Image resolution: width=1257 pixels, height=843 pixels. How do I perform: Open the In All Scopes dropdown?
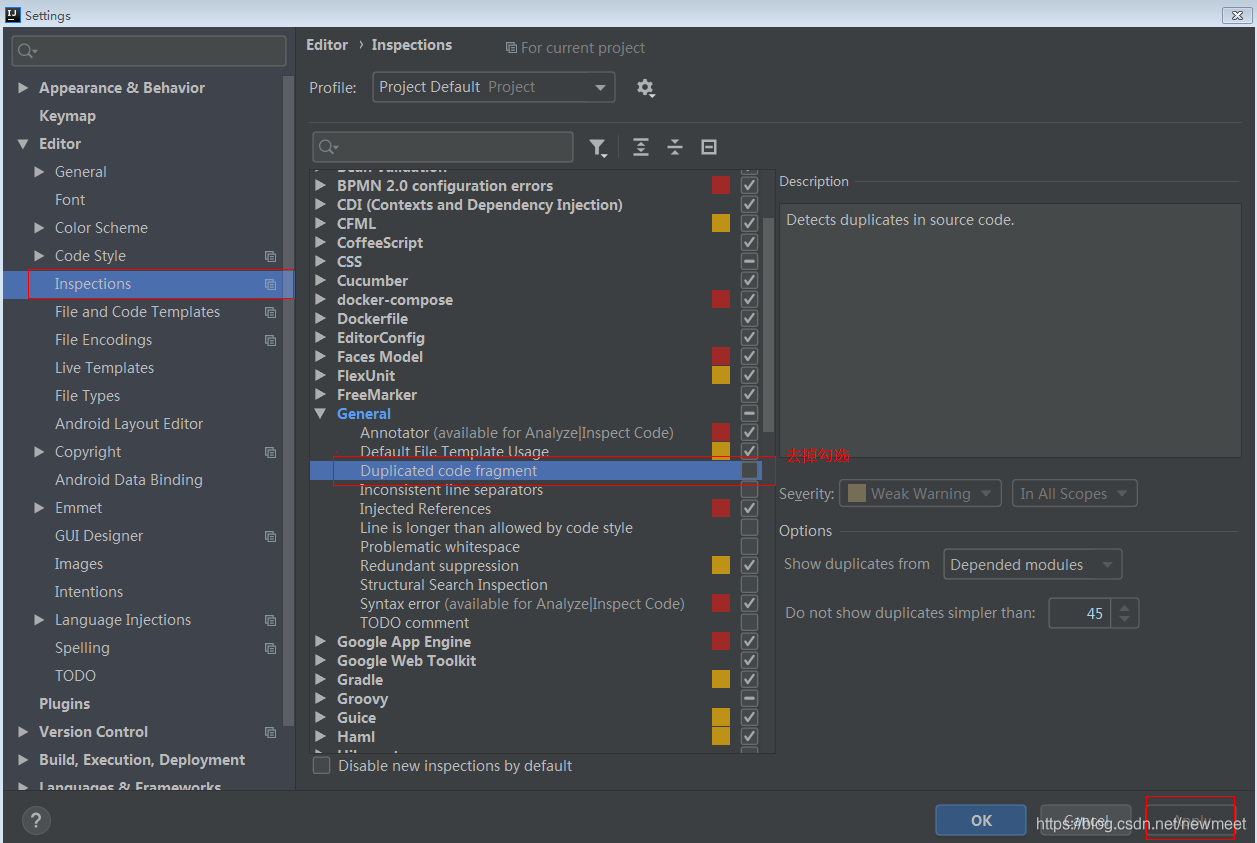1074,494
